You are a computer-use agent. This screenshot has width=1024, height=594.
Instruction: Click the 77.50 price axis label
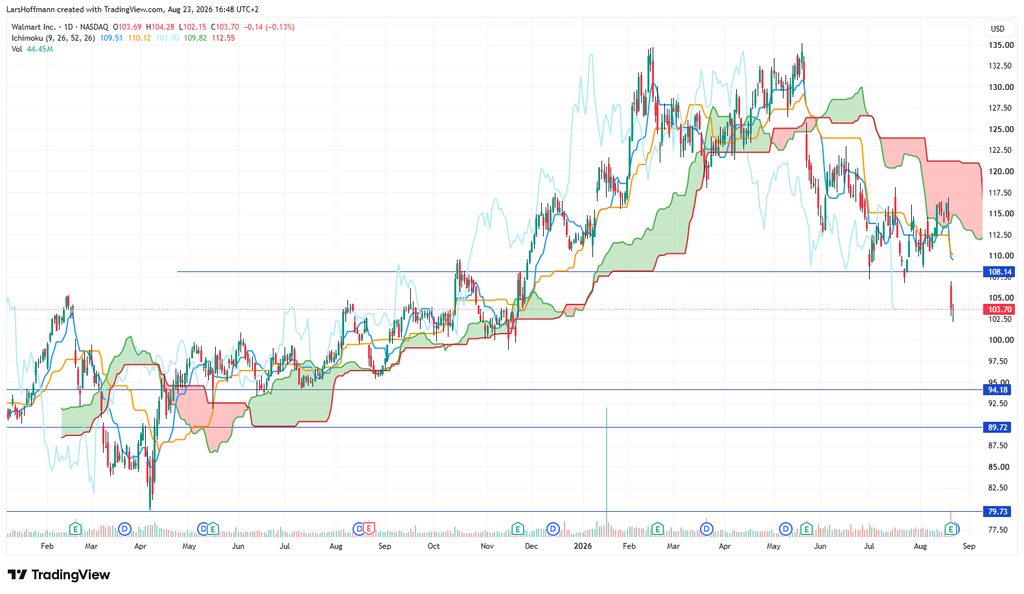pyautogui.click(x=1000, y=530)
